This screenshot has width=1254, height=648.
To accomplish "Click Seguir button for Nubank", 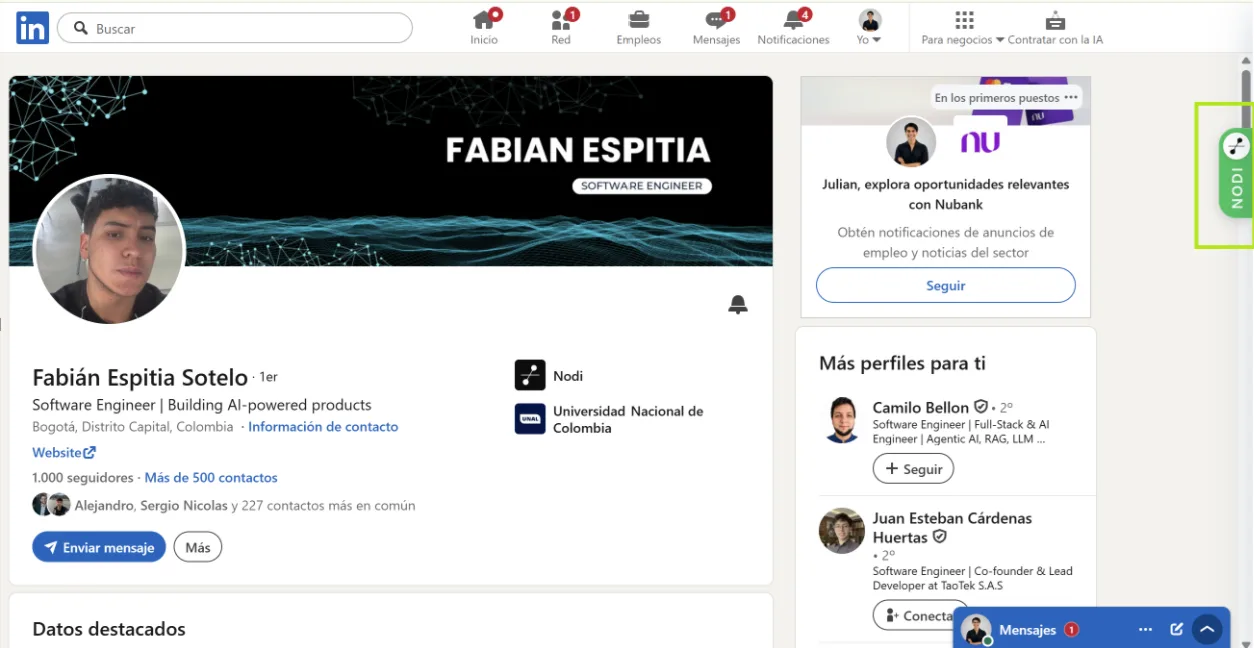I will tap(946, 285).
